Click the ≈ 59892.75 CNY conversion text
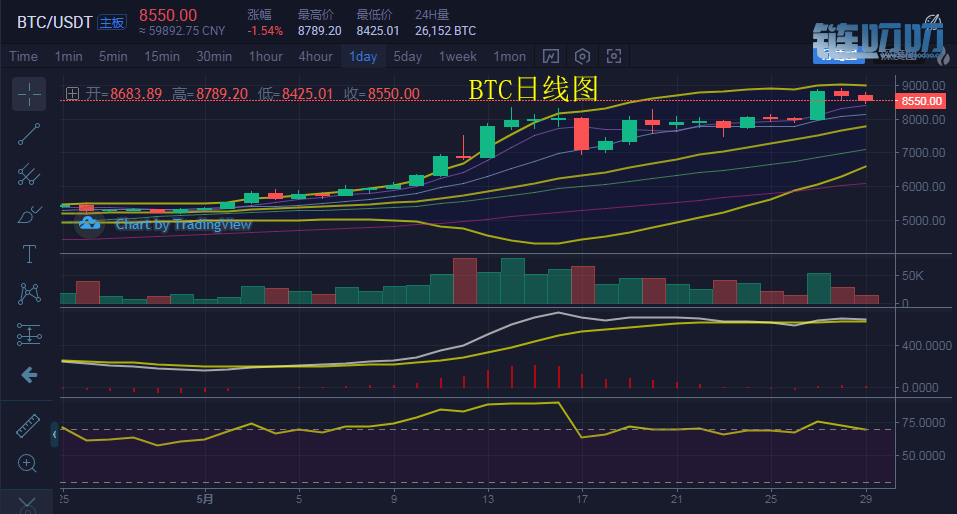The width and height of the screenshot is (957, 514). [x=182, y=31]
